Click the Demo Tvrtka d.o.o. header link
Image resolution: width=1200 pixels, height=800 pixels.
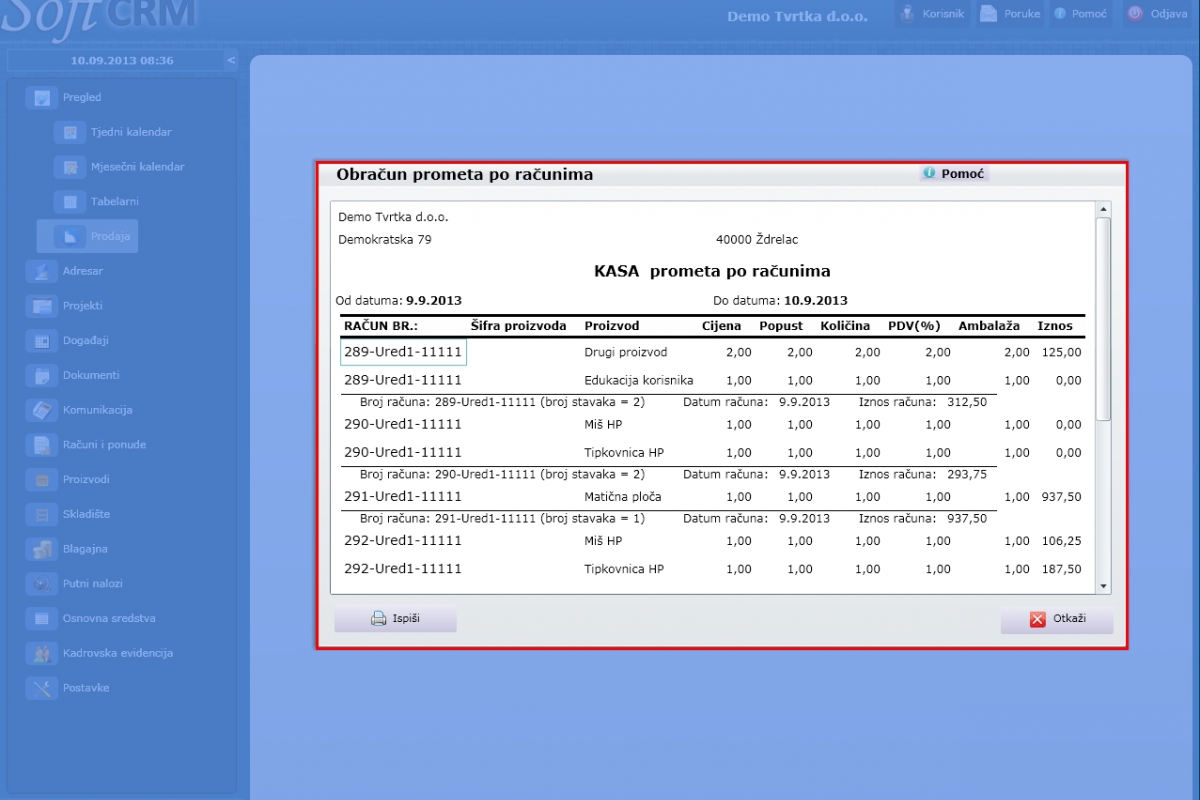click(796, 16)
